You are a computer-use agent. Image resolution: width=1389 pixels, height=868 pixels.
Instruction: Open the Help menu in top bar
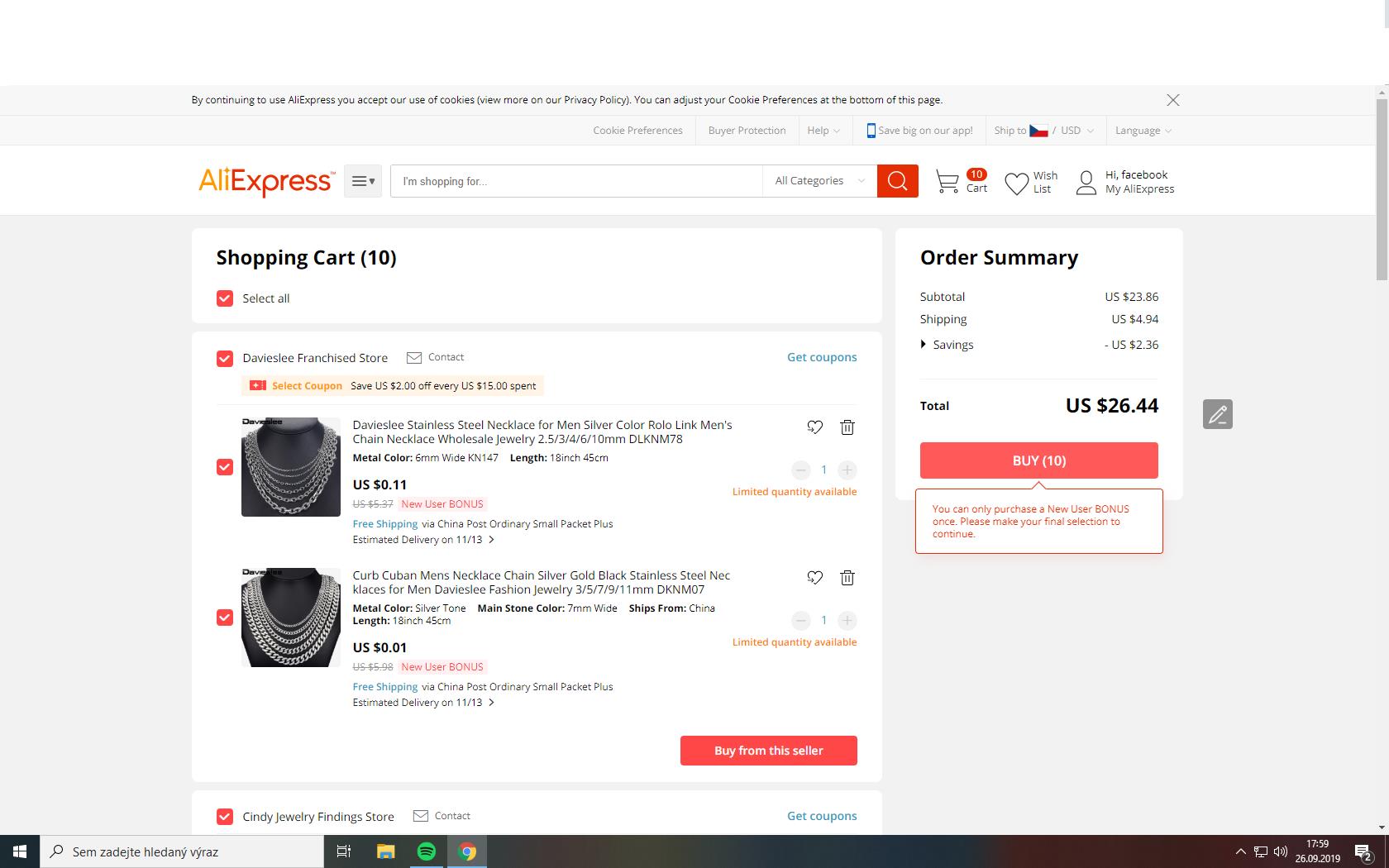click(823, 131)
